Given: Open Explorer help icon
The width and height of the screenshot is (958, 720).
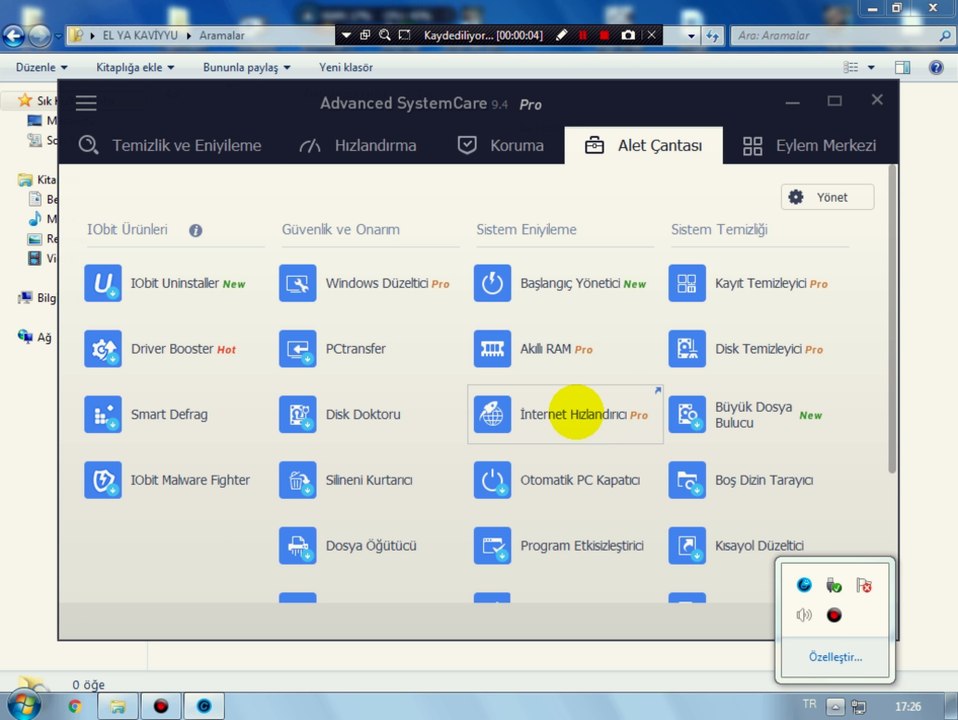Looking at the screenshot, I should tap(936, 67).
